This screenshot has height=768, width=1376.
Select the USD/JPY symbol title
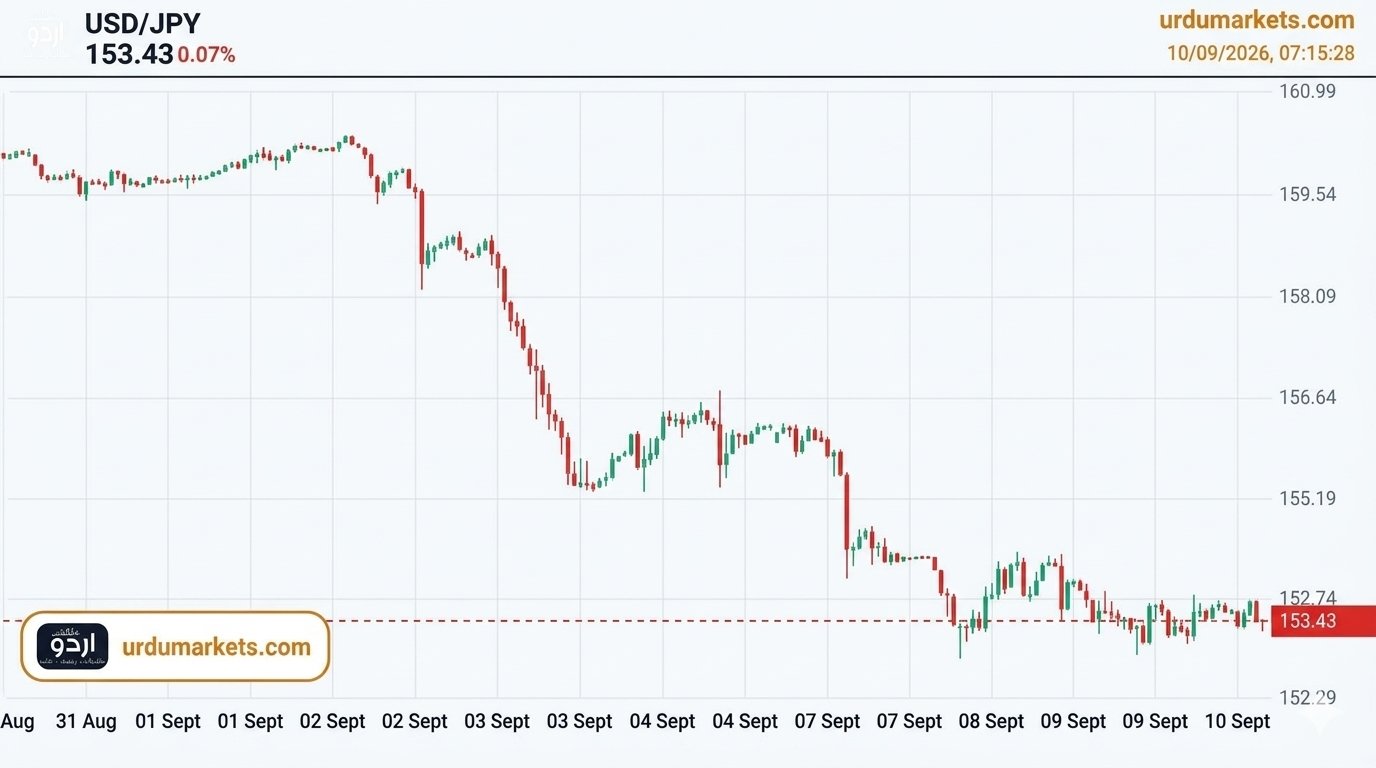pyautogui.click(x=142, y=22)
